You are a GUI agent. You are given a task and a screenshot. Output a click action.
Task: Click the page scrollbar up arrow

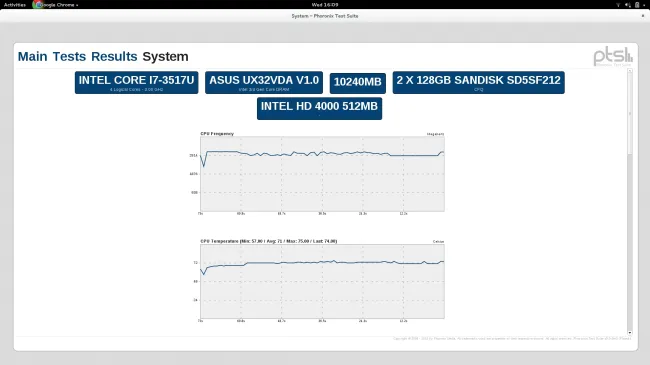click(x=630, y=71)
